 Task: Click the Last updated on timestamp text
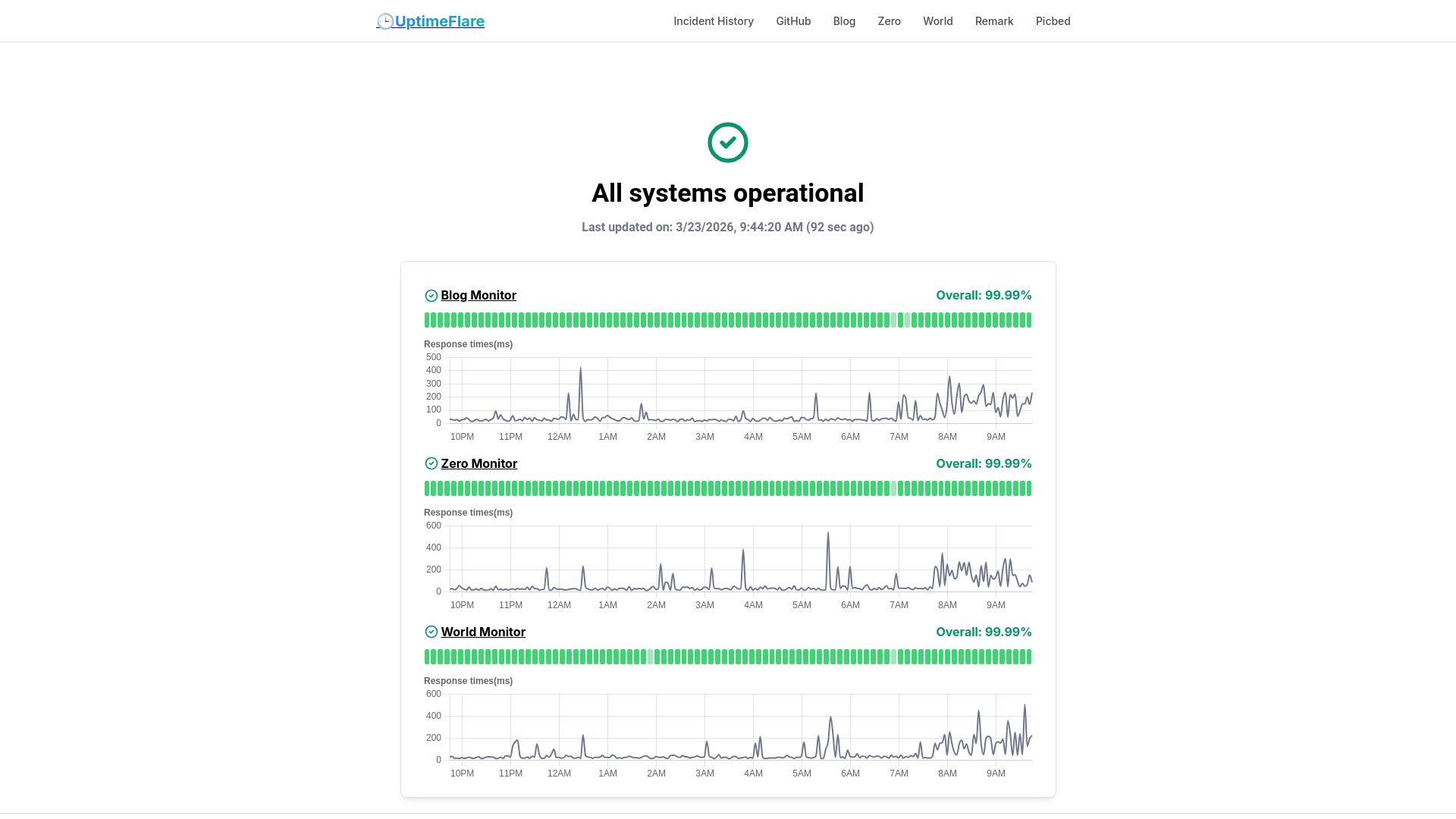click(728, 227)
